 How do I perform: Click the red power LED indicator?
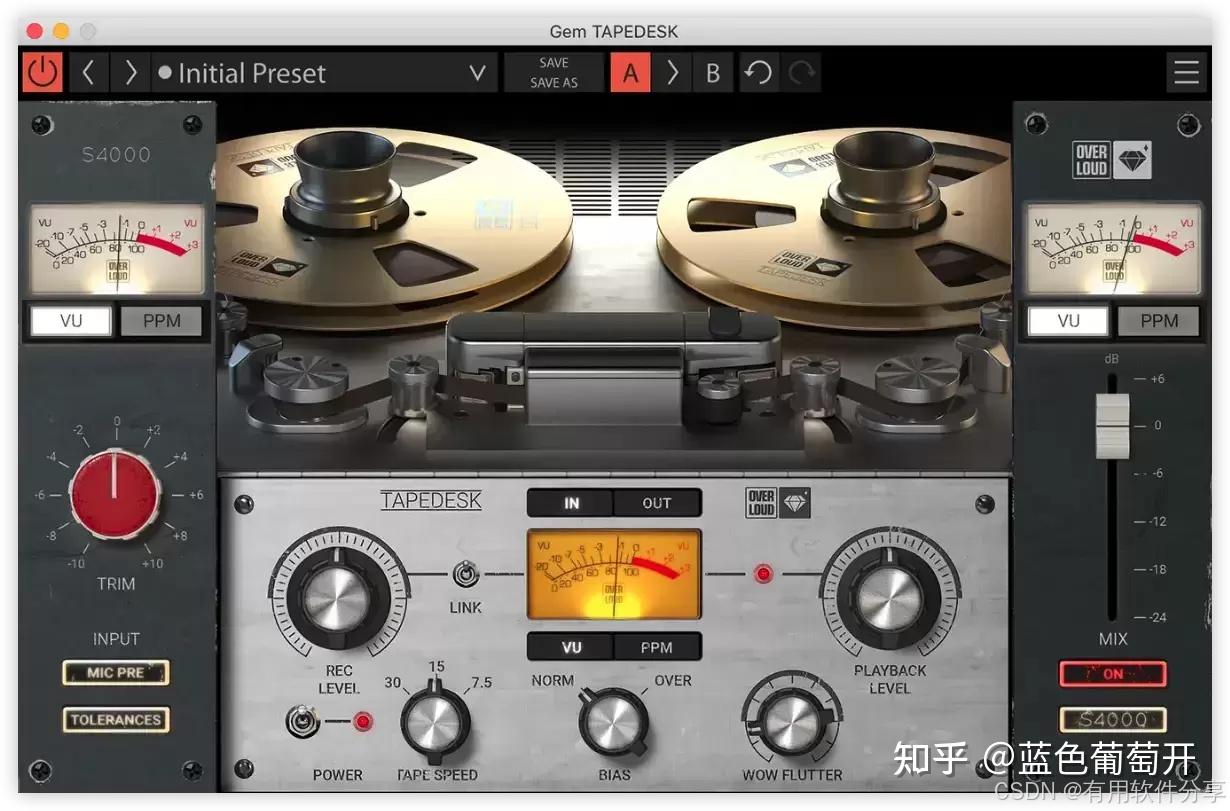pos(363,721)
